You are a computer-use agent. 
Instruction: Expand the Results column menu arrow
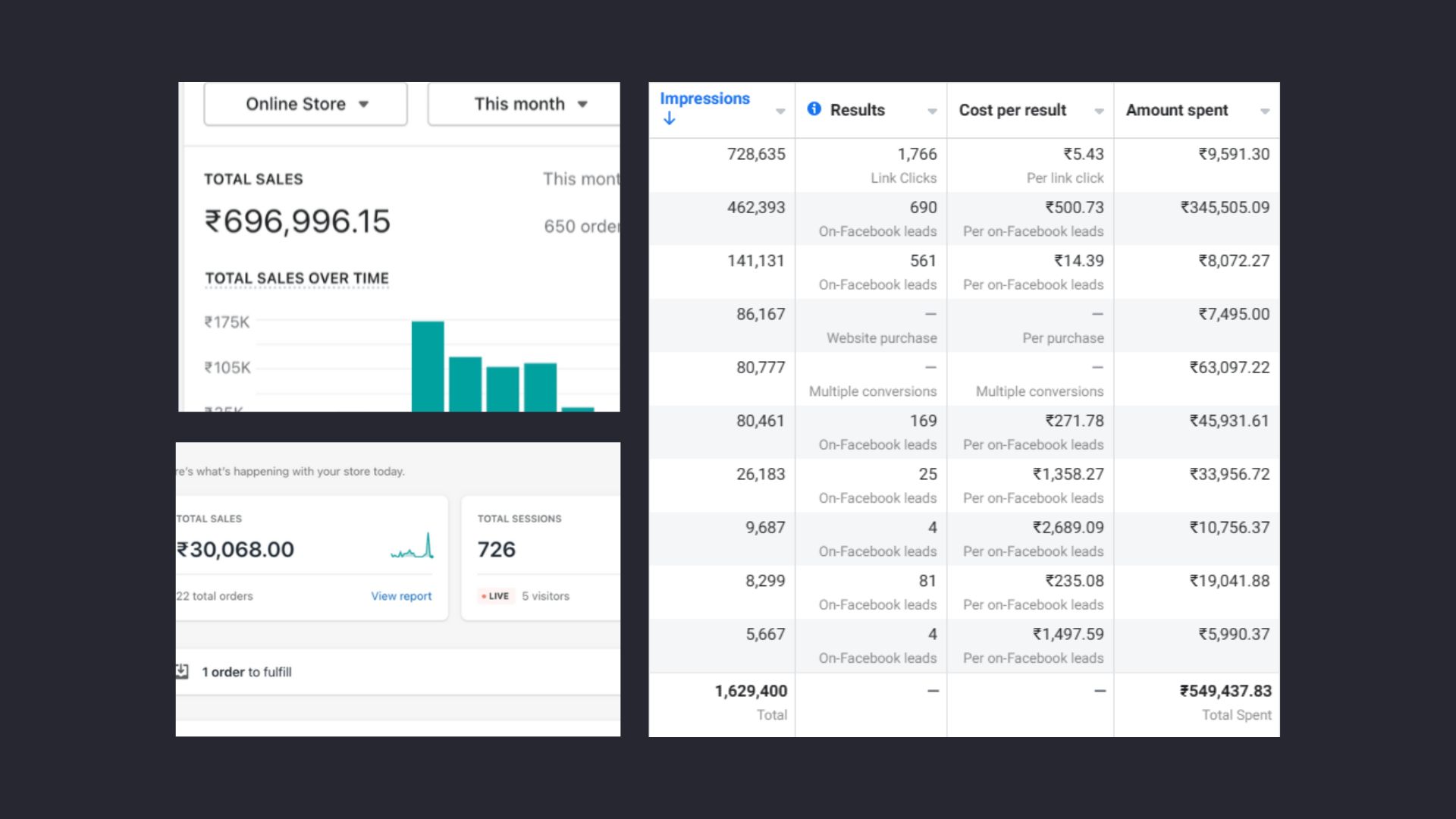click(932, 111)
